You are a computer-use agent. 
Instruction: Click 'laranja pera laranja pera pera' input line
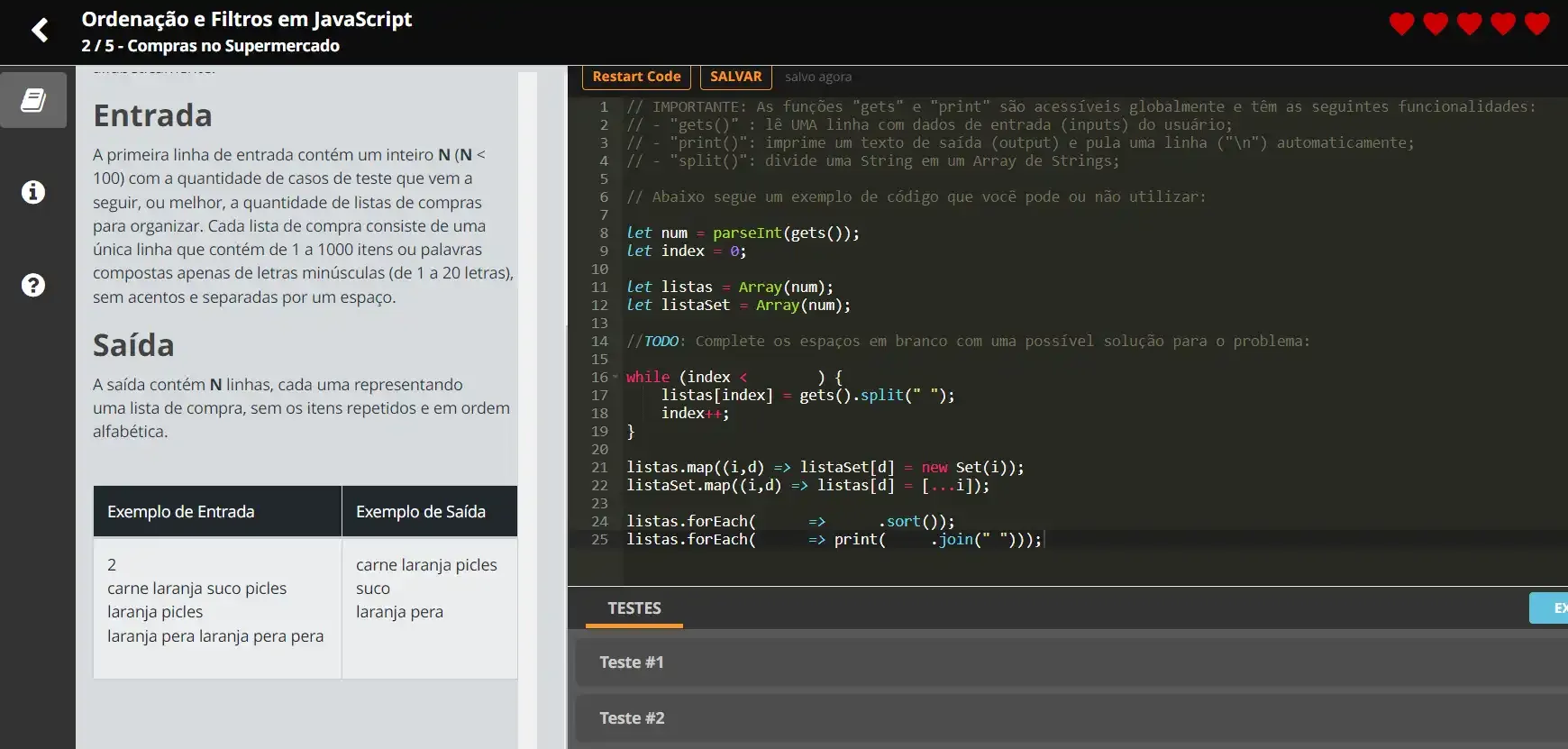[x=215, y=635]
